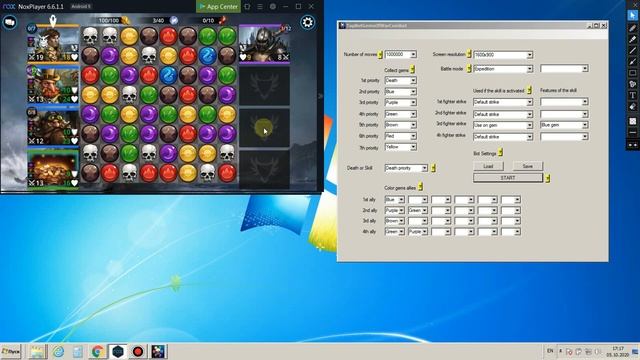Select the cursor tool in drawing toolbar

632,16
